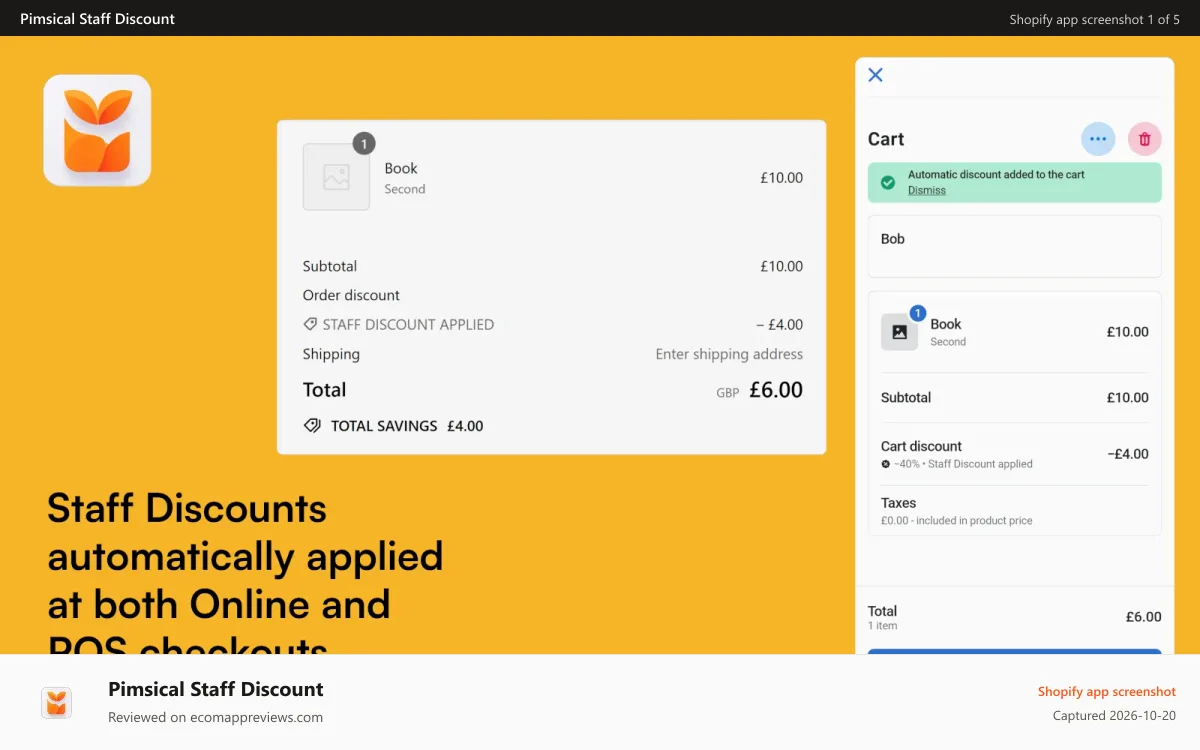Click the Book product image icon in cart
This screenshot has width=1200, height=750.
(x=899, y=332)
